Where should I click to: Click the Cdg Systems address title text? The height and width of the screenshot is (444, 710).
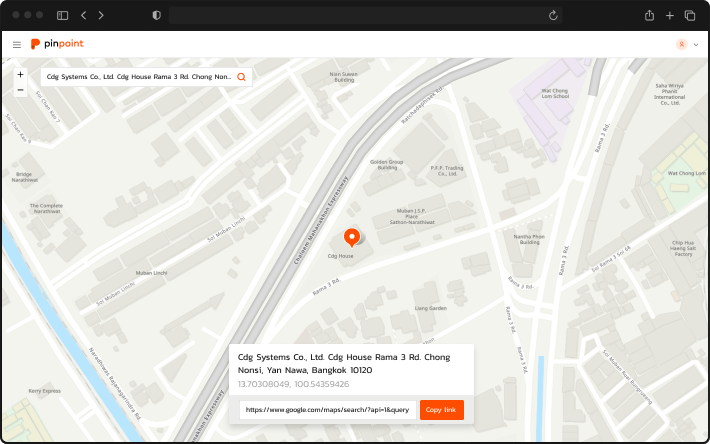tap(344, 363)
